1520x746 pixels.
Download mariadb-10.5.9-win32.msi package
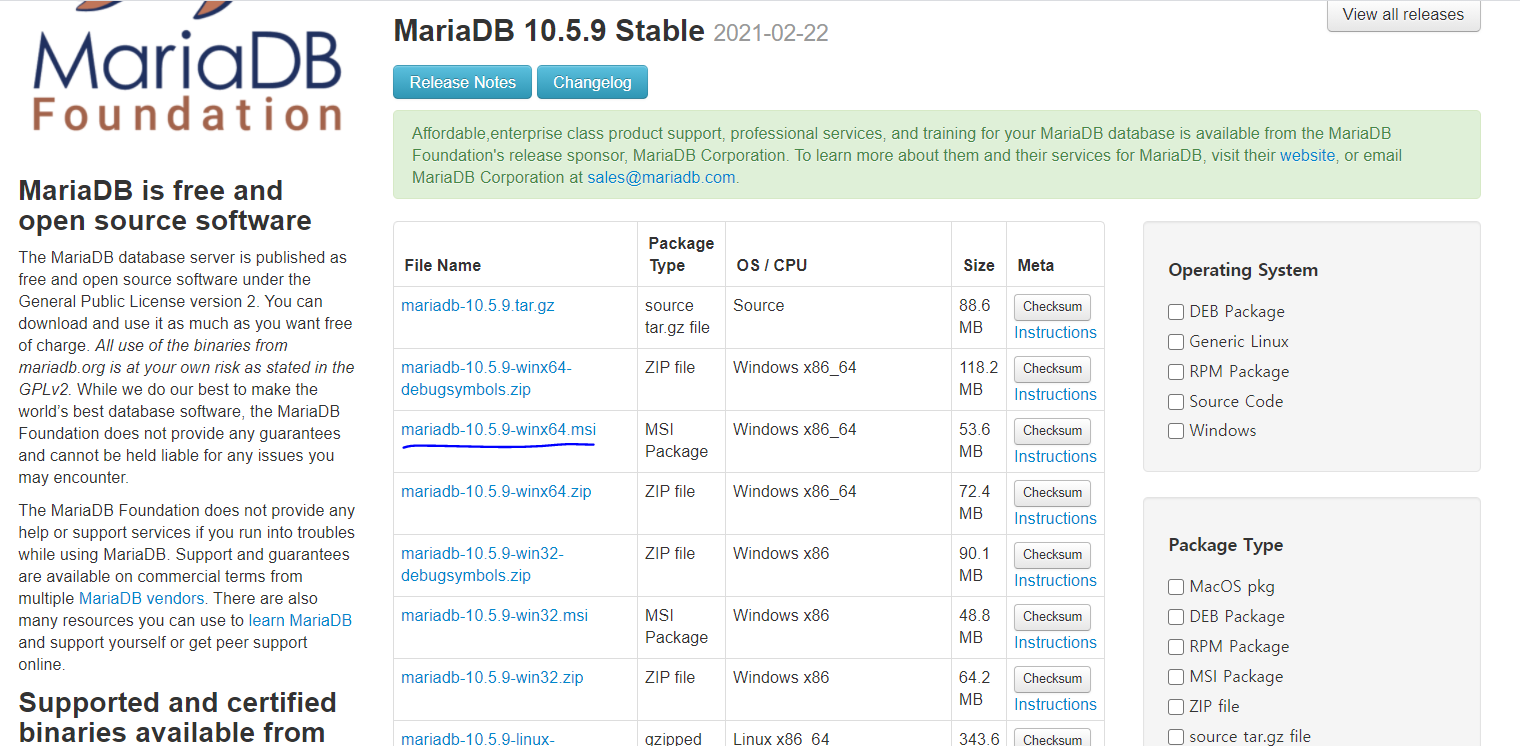[x=494, y=616]
